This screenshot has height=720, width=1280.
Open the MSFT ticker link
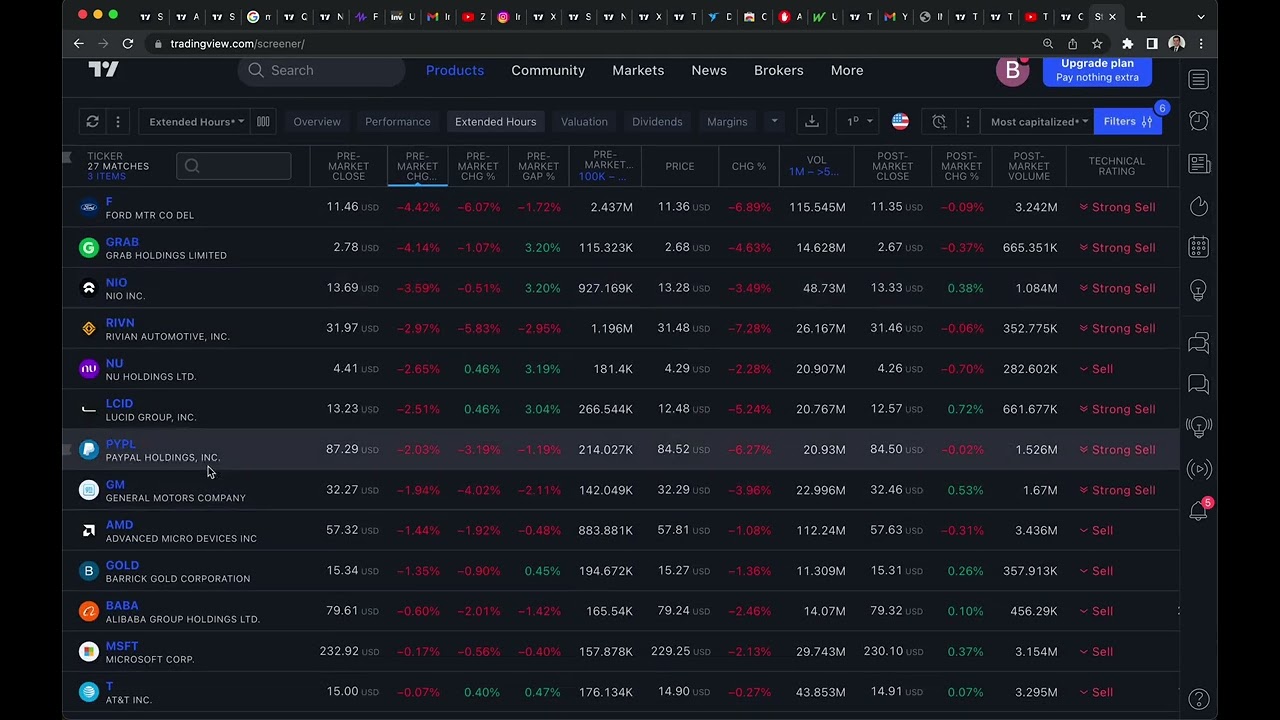pyautogui.click(x=122, y=646)
